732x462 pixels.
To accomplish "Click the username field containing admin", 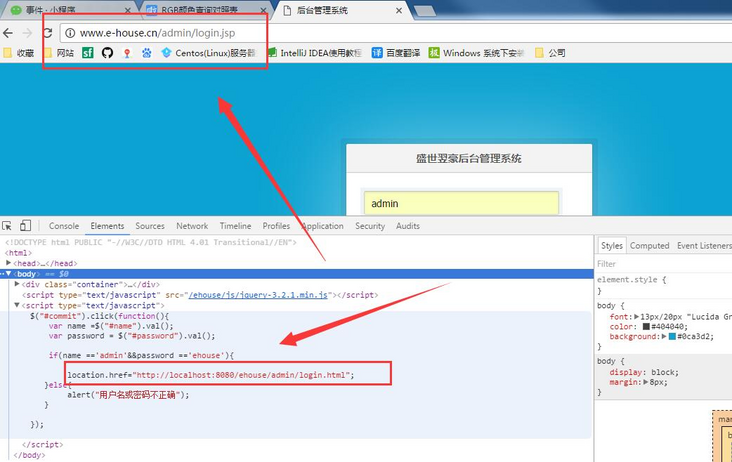I will coord(461,203).
